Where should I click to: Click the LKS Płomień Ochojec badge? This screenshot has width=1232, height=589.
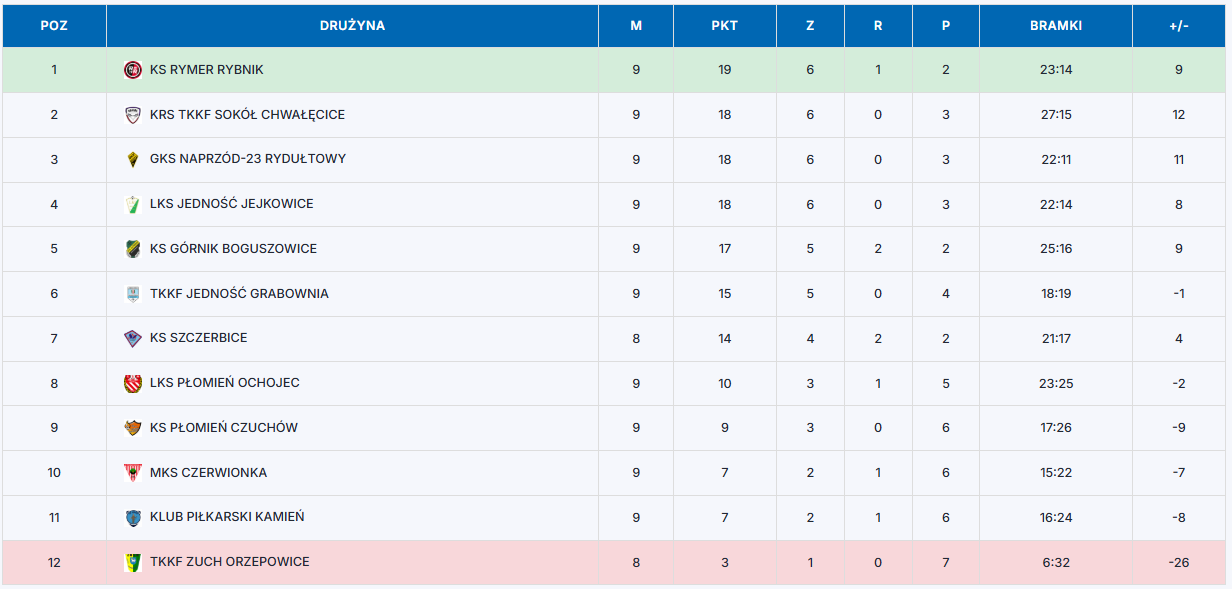click(133, 383)
